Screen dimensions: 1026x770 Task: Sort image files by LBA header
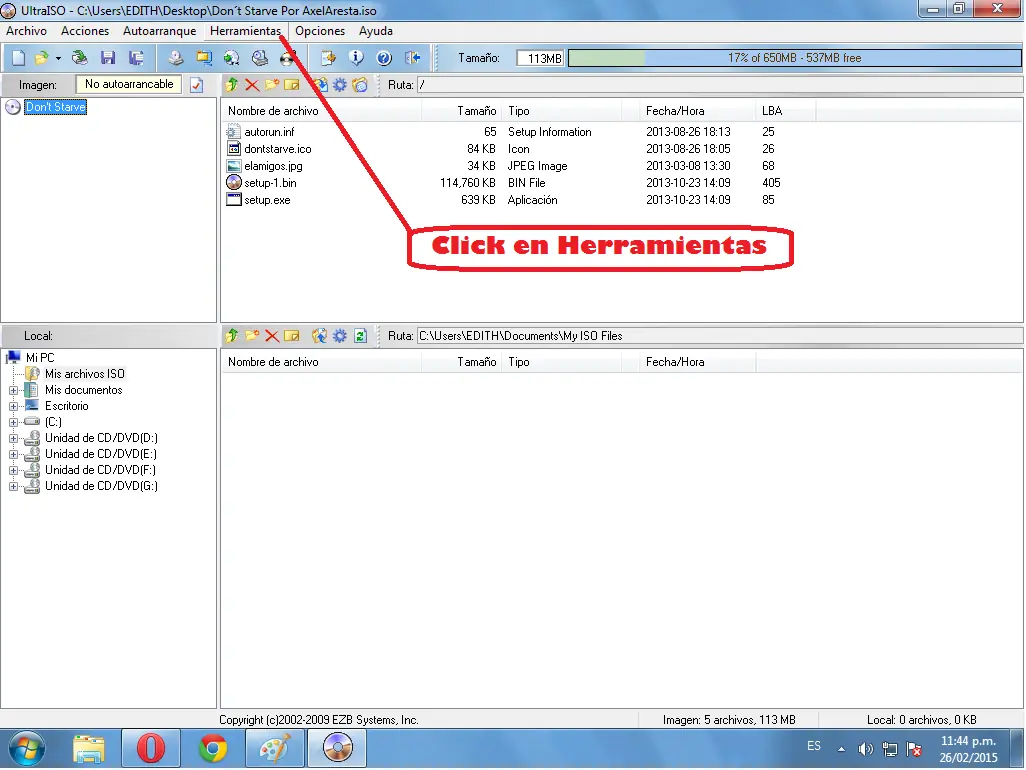coord(786,111)
